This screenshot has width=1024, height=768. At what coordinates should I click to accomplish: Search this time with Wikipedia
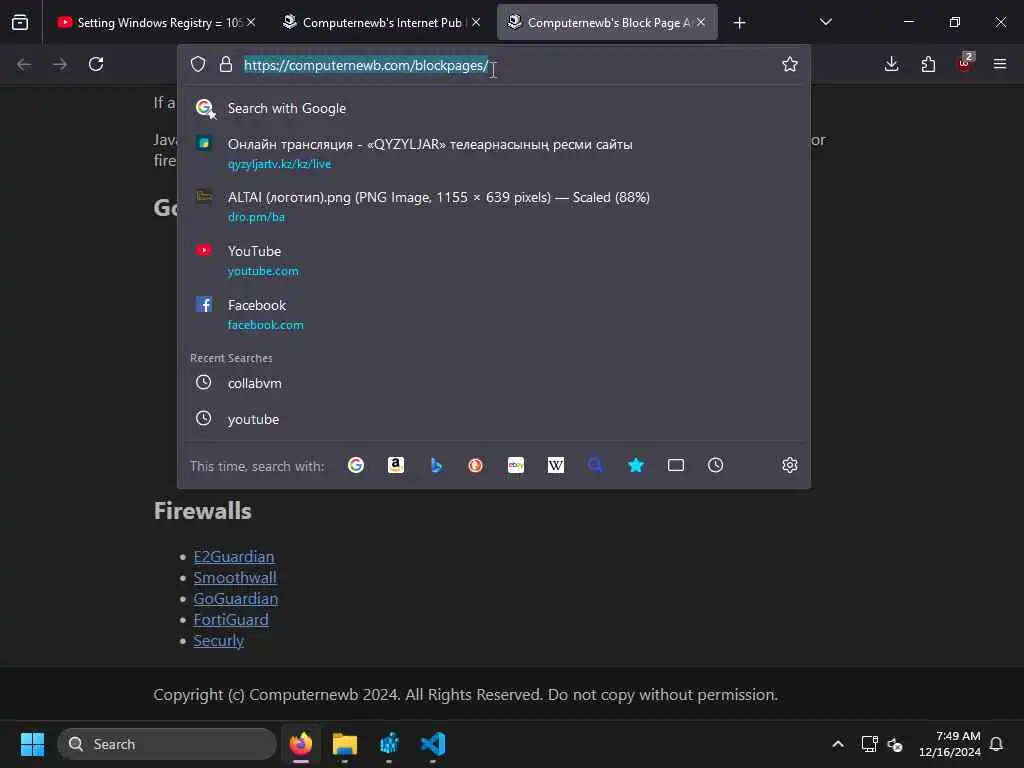(556, 465)
